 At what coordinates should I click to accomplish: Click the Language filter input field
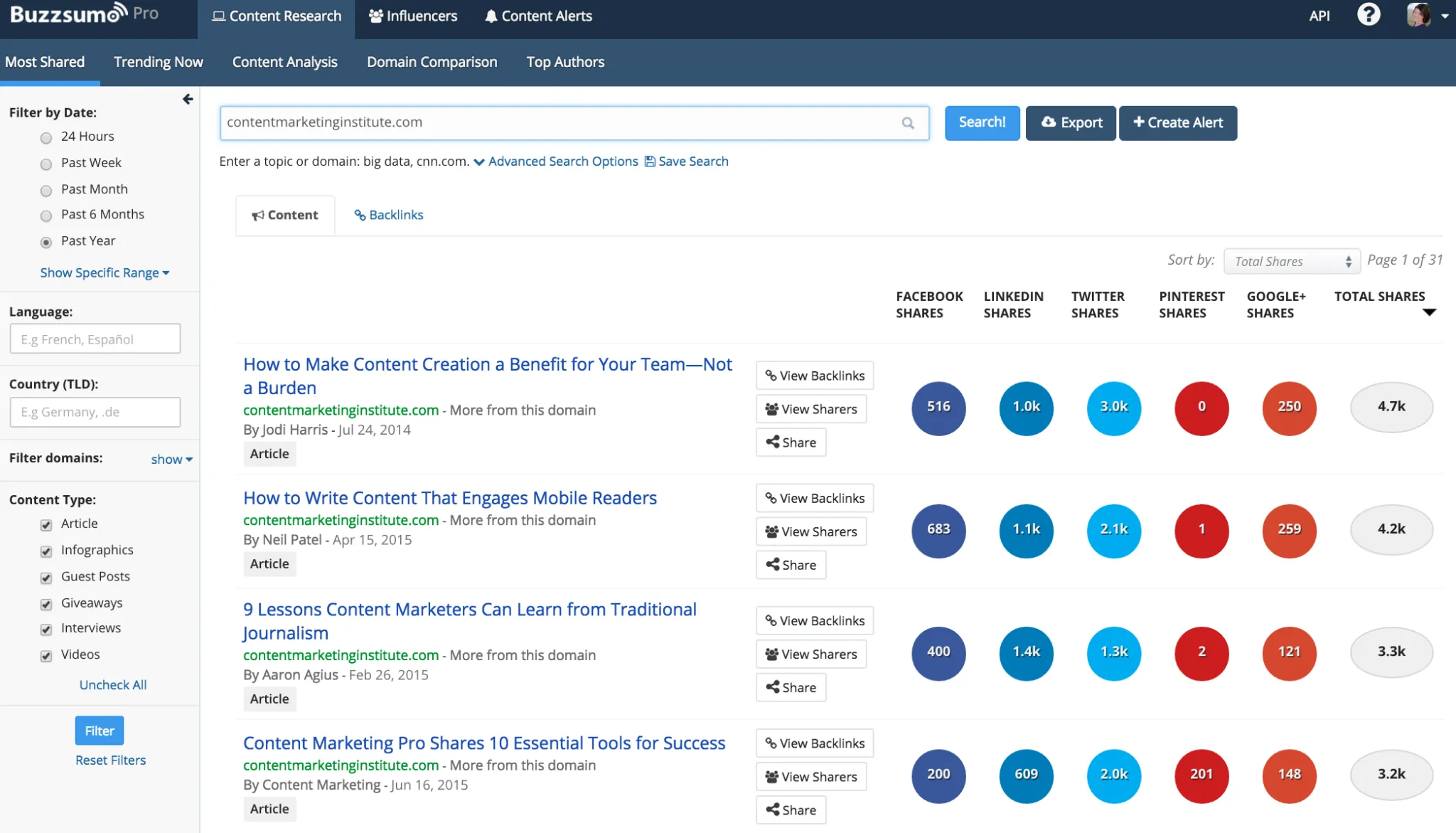[x=95, y=339]
